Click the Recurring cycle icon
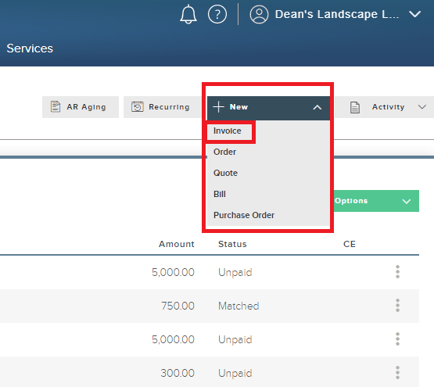Image resolution: width=434 pixels, height=387 pixels. click(137, 107)
